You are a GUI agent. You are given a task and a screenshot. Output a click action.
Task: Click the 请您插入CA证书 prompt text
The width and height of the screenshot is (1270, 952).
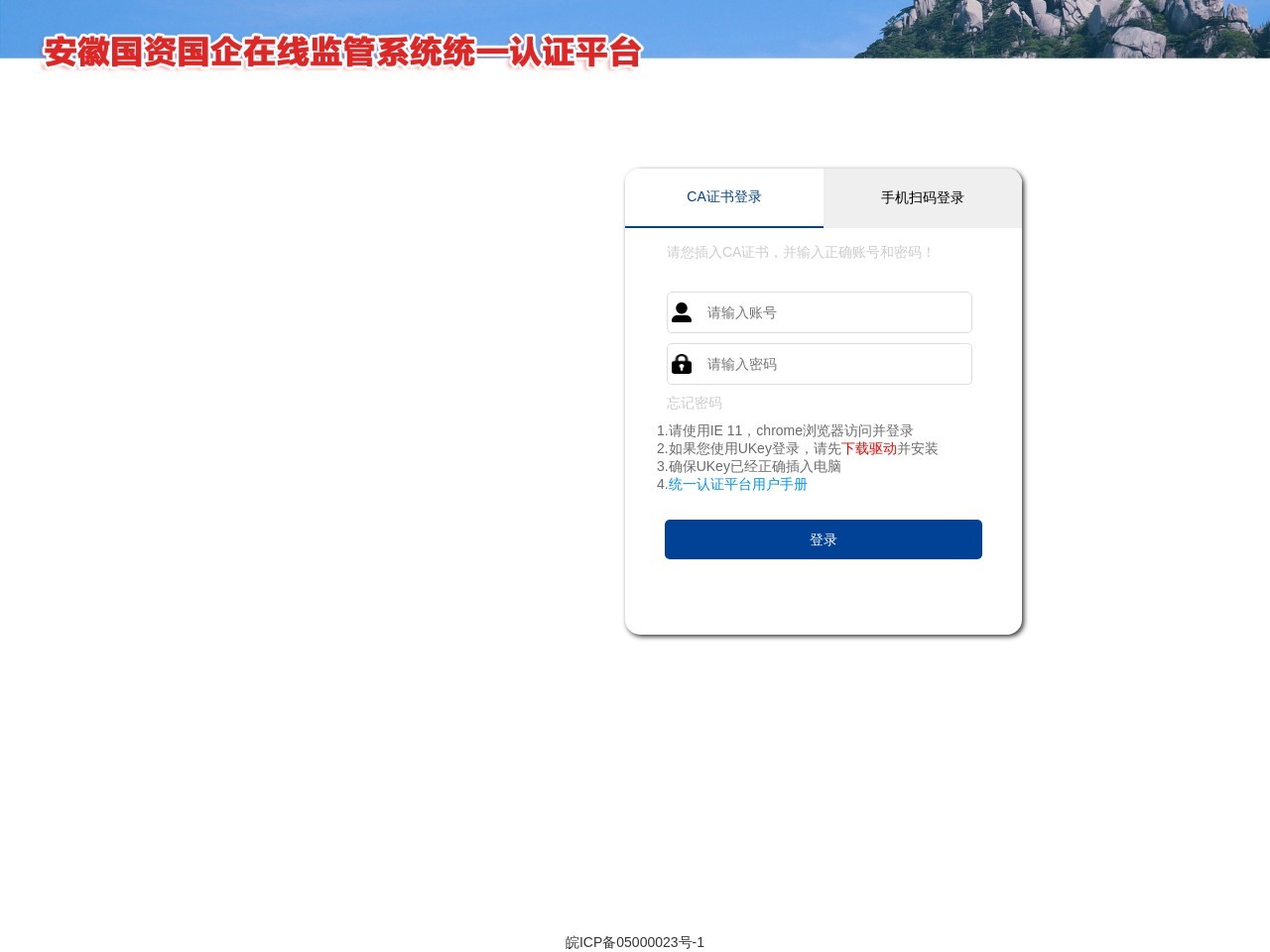798,253
